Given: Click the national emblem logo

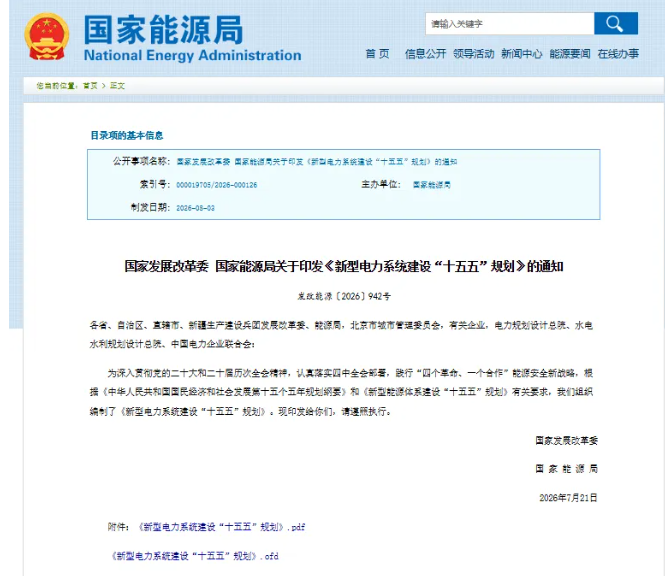Looking at the screenshot, I should click(x=47, y=36).
